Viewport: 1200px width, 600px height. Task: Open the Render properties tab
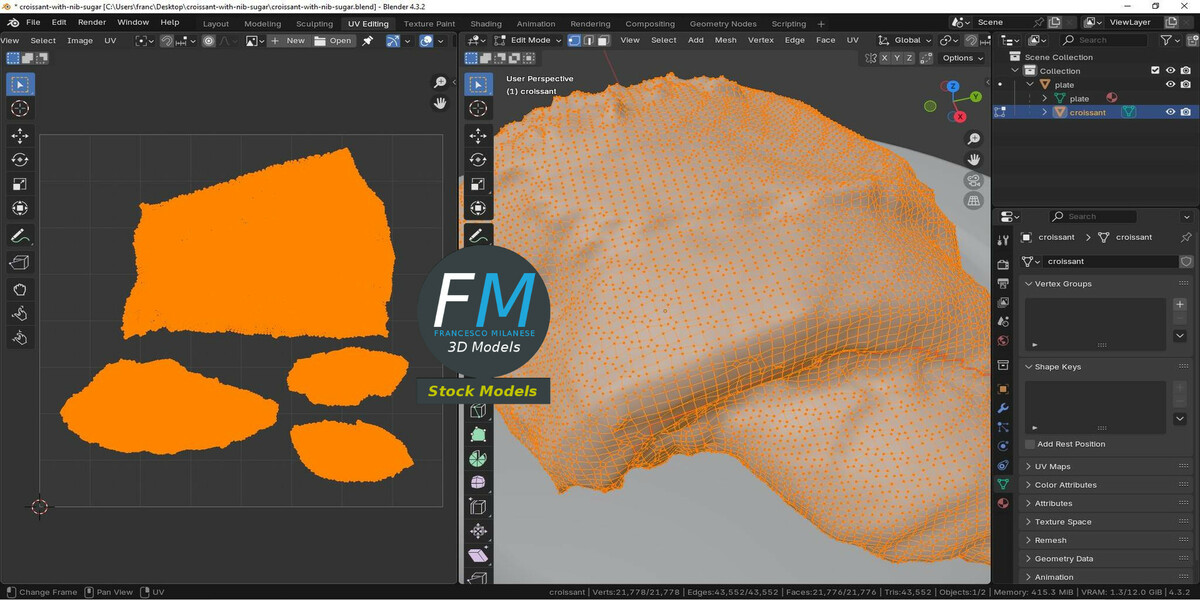(1003, 265)
